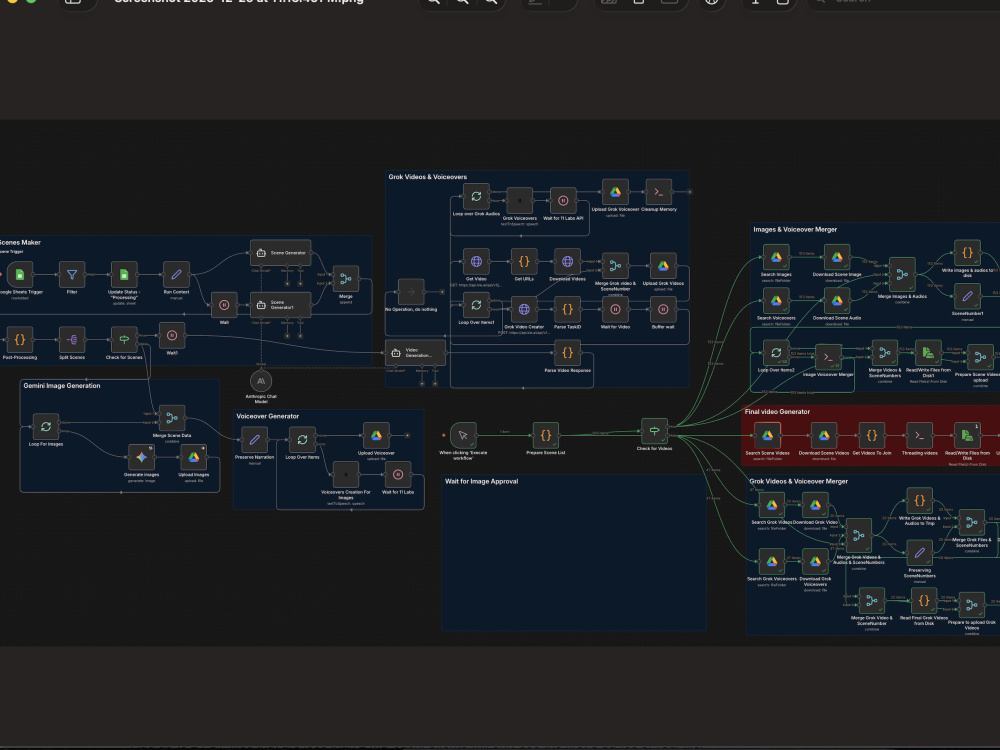1000x750 pixels.
Task: Select the Check for Videos node
Action: tap(654, 431)
